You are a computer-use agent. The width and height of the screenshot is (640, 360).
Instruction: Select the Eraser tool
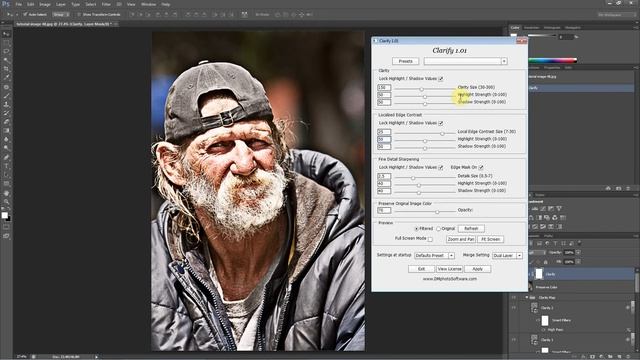pyautogui.click(x=6, y=122)
